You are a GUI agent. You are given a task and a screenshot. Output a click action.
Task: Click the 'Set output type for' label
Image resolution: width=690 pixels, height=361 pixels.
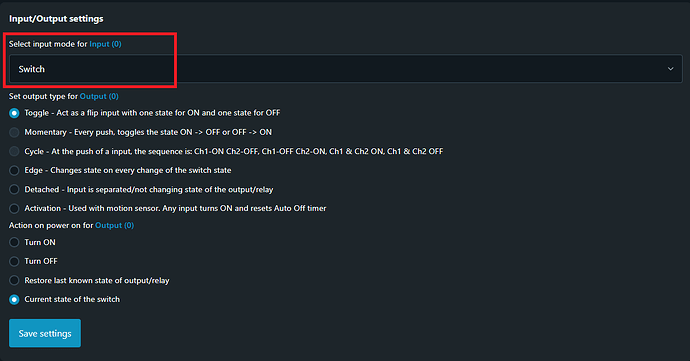click(x=43, y=96)
